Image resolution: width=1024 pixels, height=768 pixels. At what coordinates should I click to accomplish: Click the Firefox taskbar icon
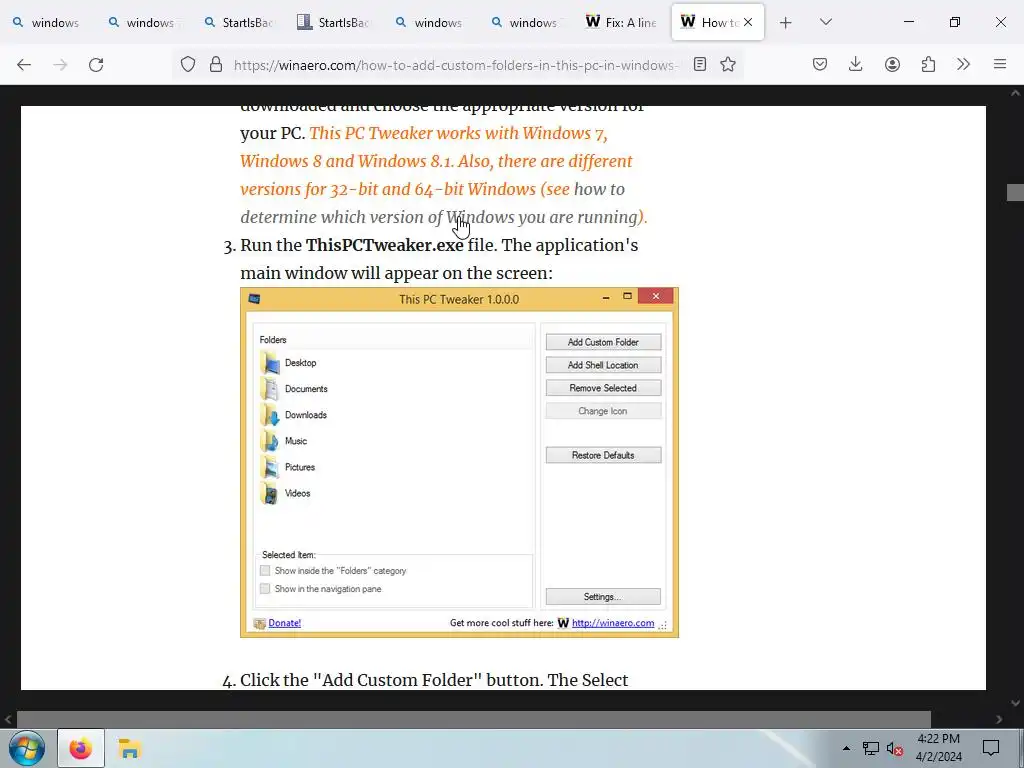pos(81,748)
